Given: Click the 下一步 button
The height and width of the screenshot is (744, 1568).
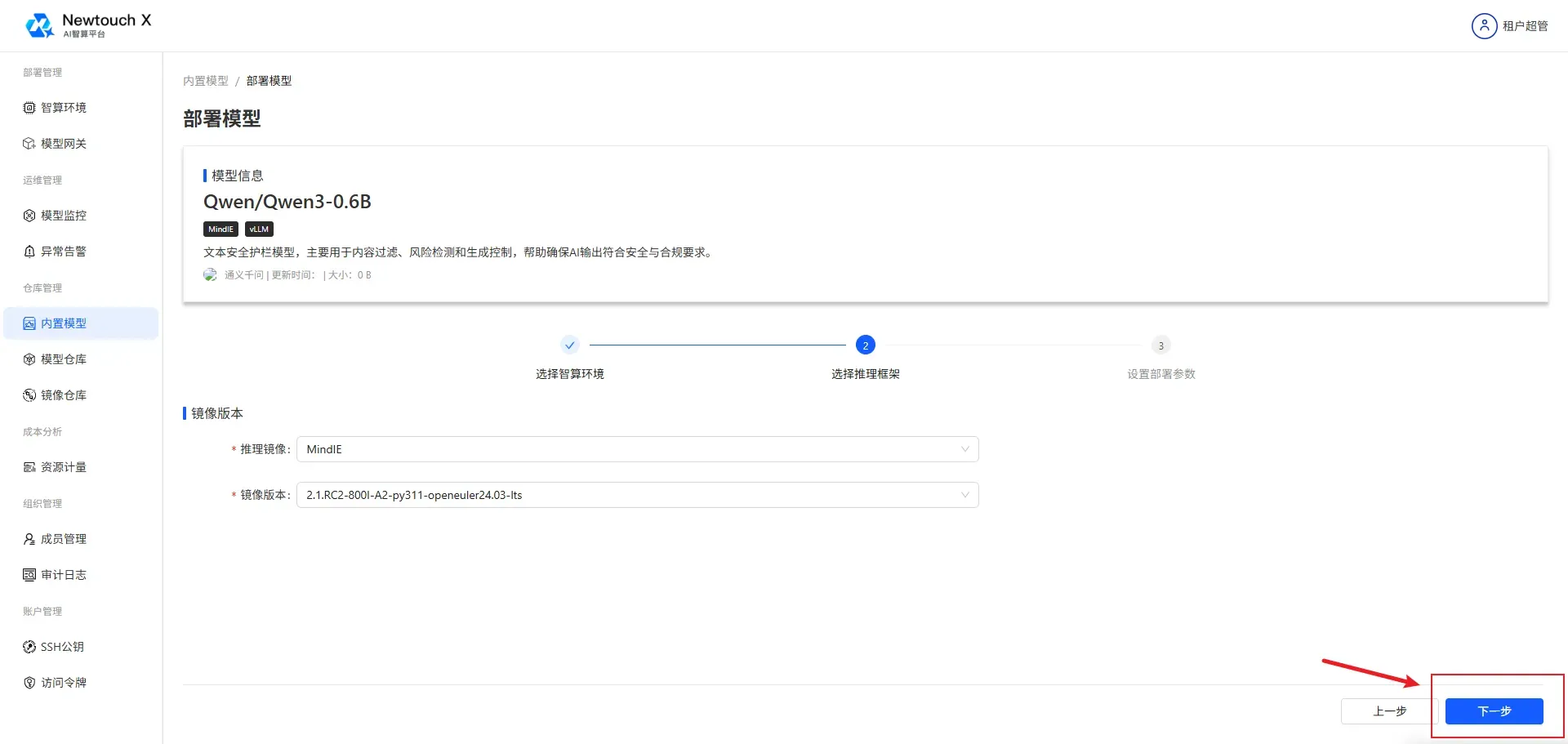Looking at the screenshot, I should point(1494,711).
